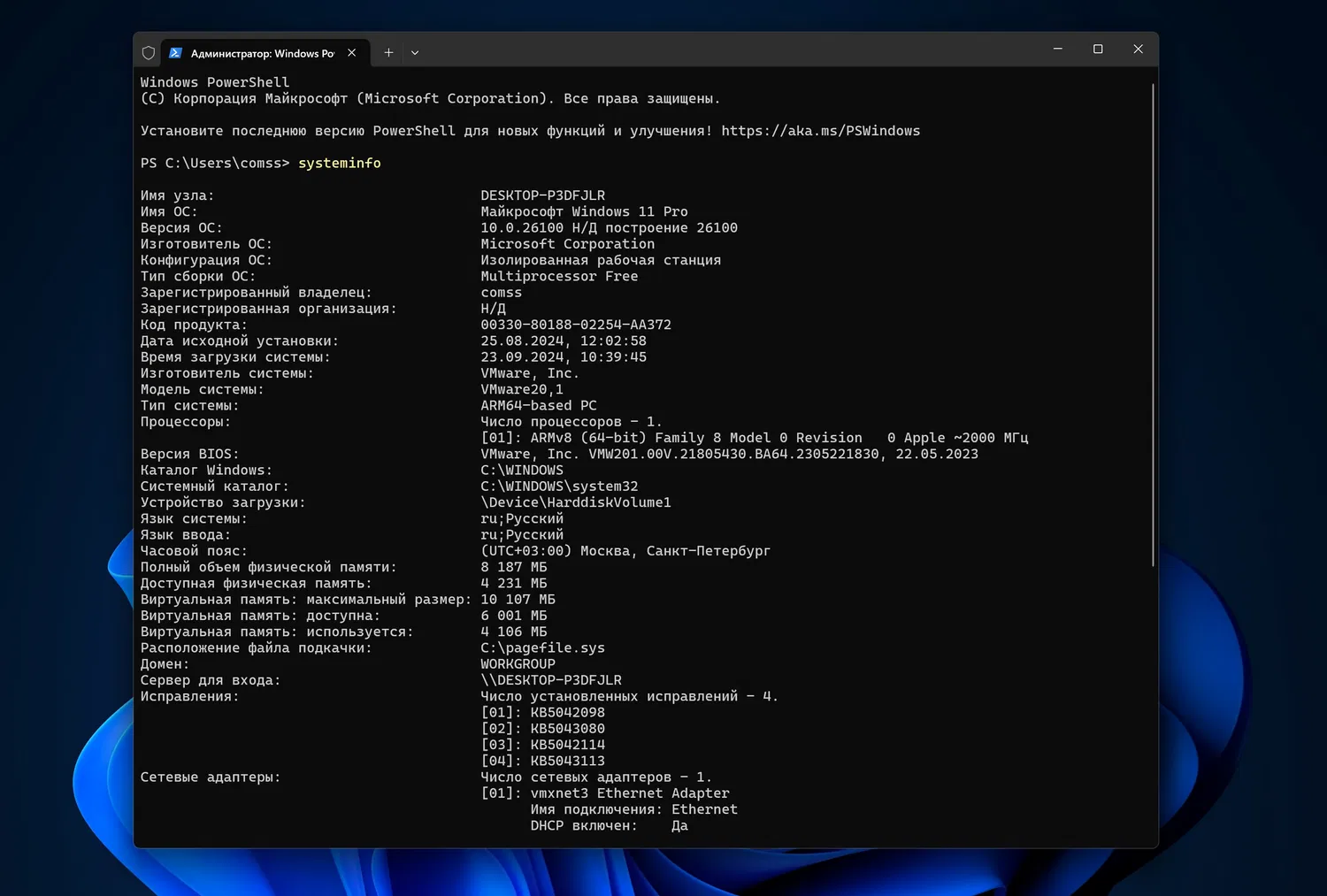Image resolution: width=1327 pixels, height=896 pixels.
Task: Close the Администратор: Windows PowerShell tab
Action: pyautogui.click(x=352, y=53)
